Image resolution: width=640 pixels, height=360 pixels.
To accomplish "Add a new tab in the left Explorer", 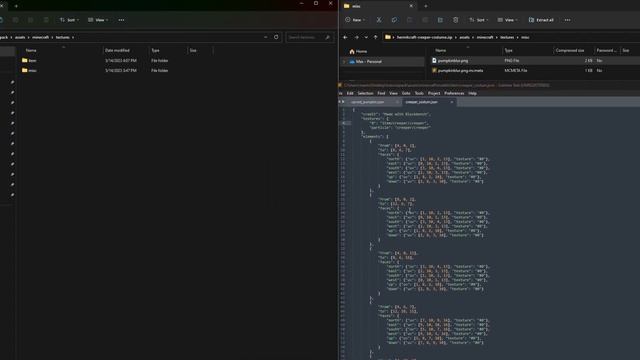I will [x=16, y=6].
